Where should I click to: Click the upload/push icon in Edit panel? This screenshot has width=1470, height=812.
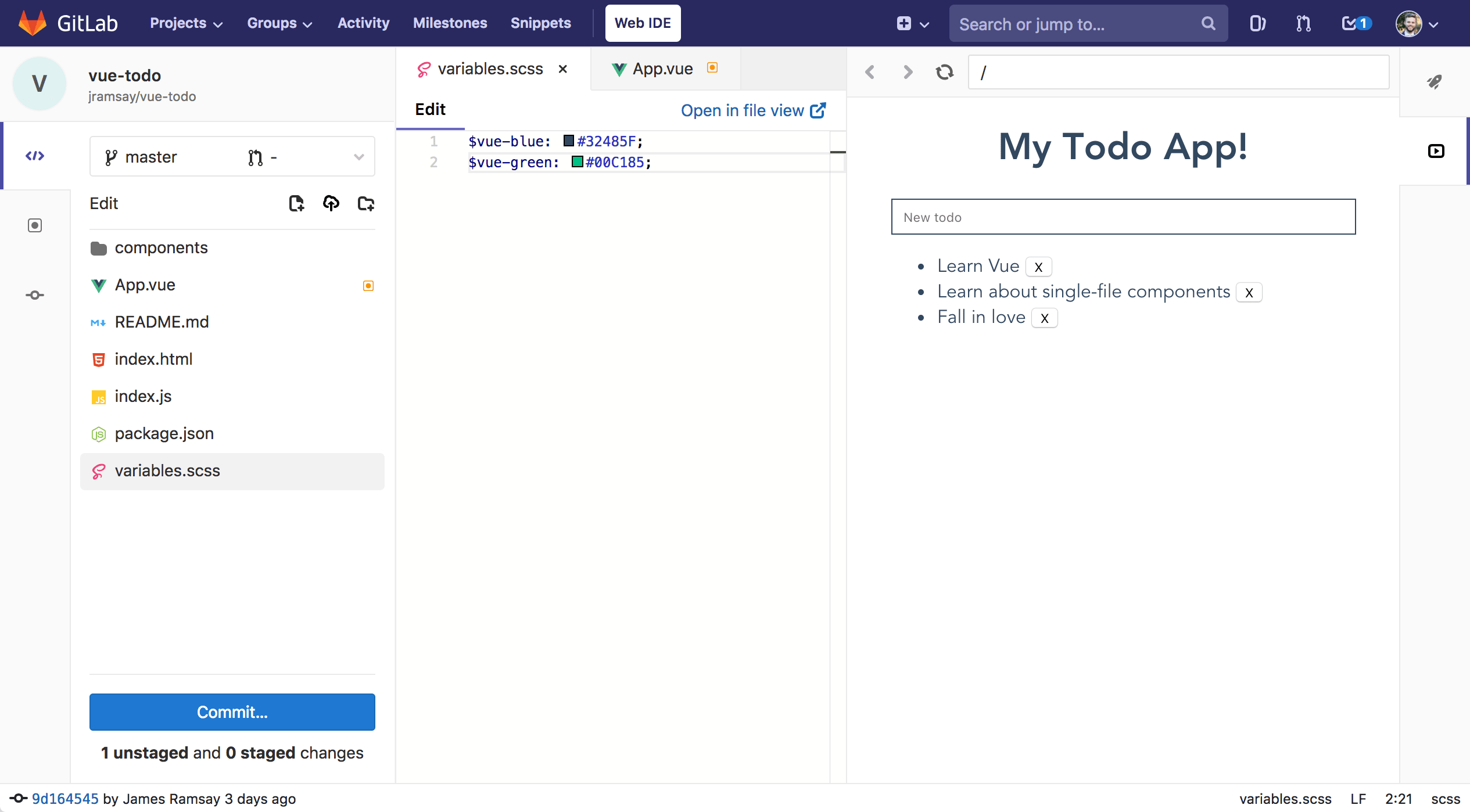[x=331, y=204]
